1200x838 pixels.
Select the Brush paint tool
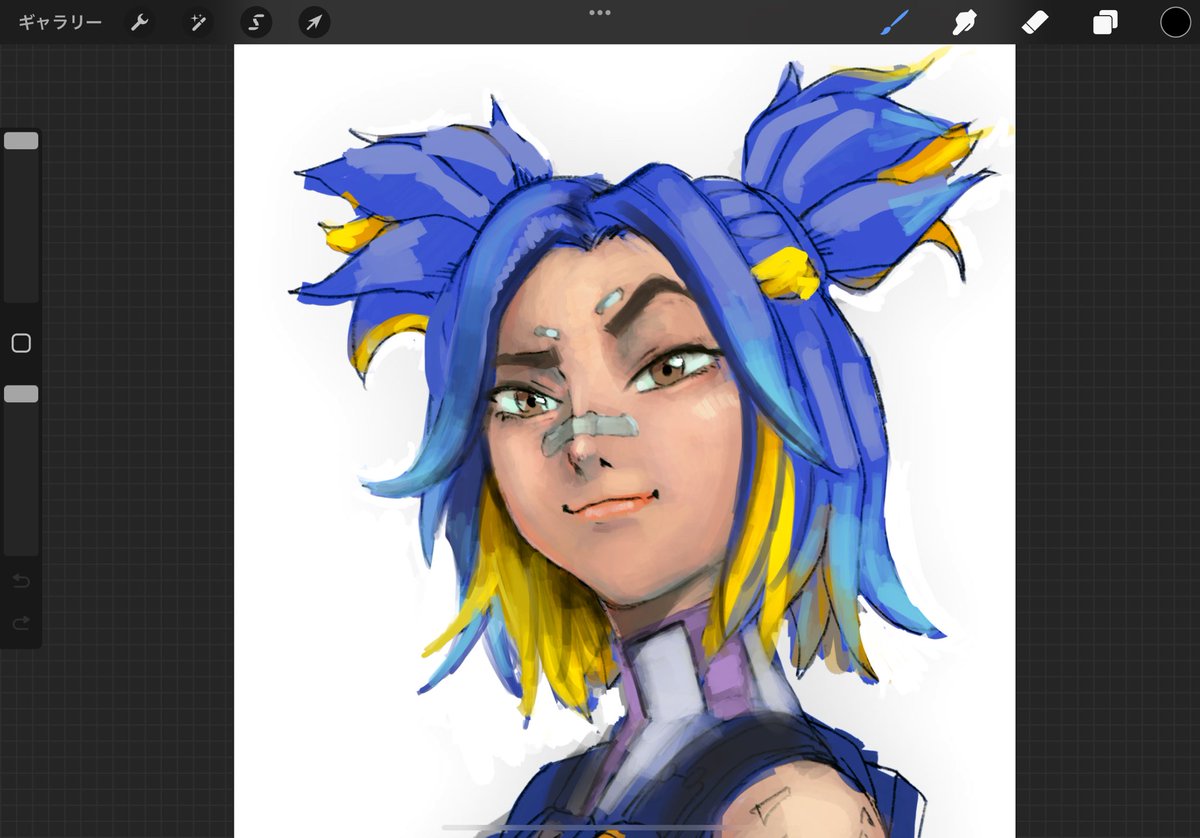895,22
